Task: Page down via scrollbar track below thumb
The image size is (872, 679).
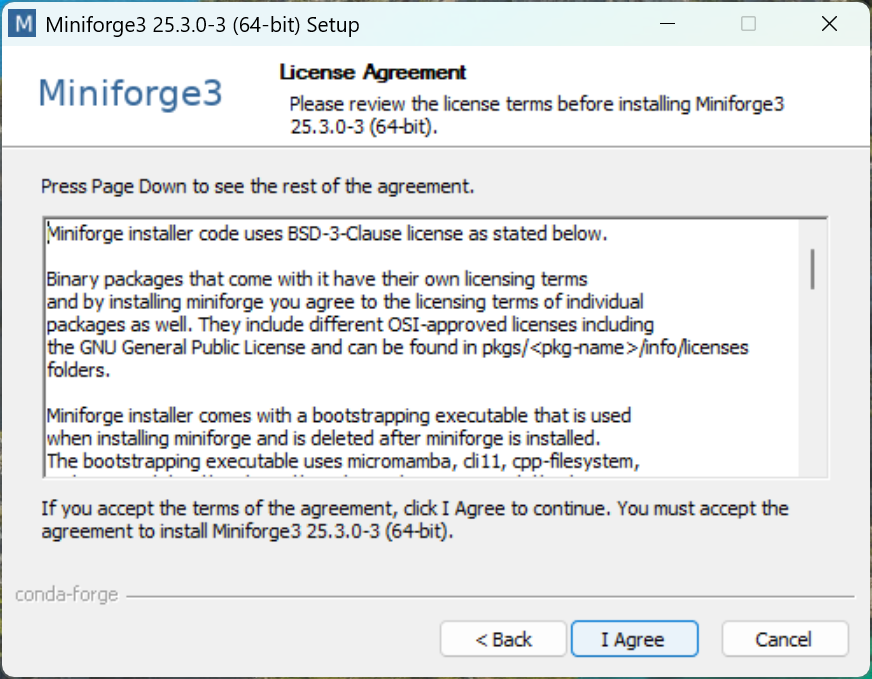Action: (812, 384)
